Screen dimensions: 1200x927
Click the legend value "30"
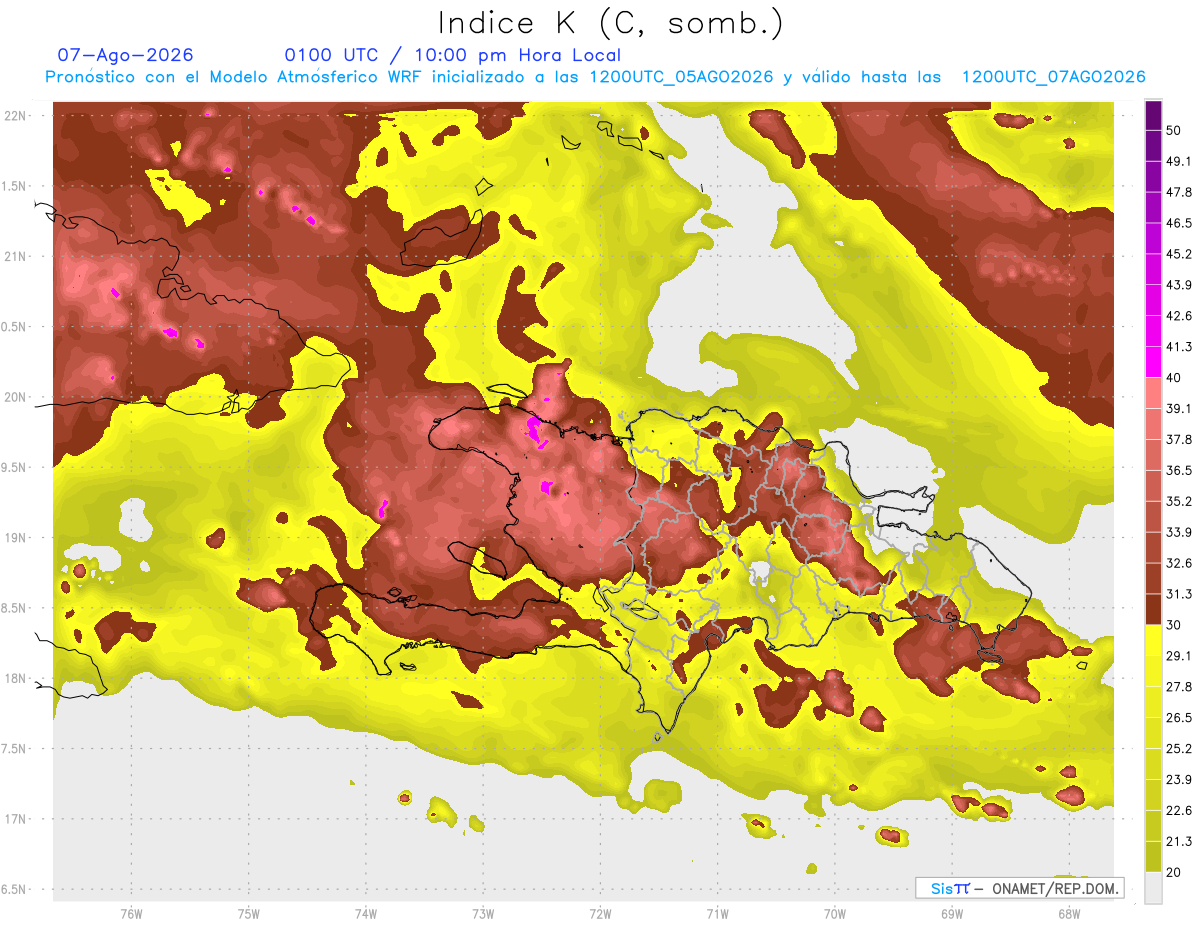pyautogui.click(x=1174, y=625)
